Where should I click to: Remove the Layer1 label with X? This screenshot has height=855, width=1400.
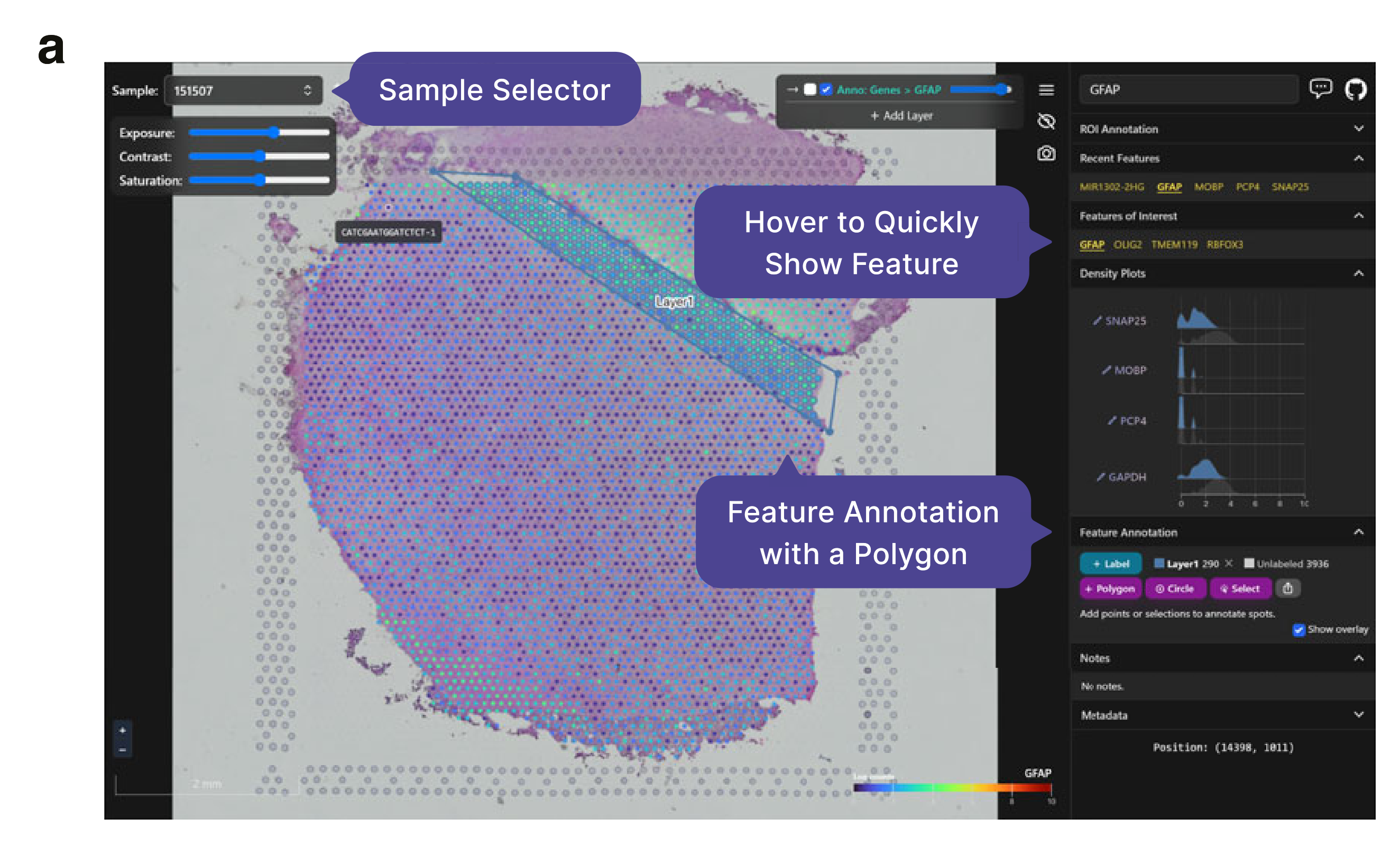[1228, 563]
